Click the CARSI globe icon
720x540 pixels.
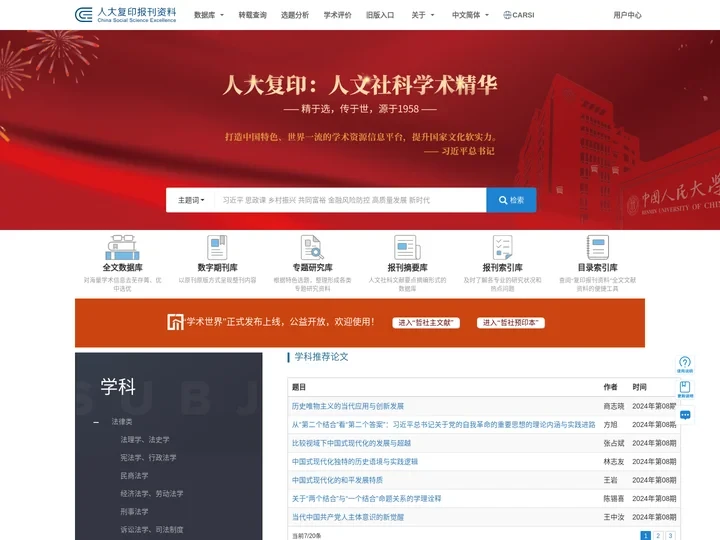[x=507, y=15]
